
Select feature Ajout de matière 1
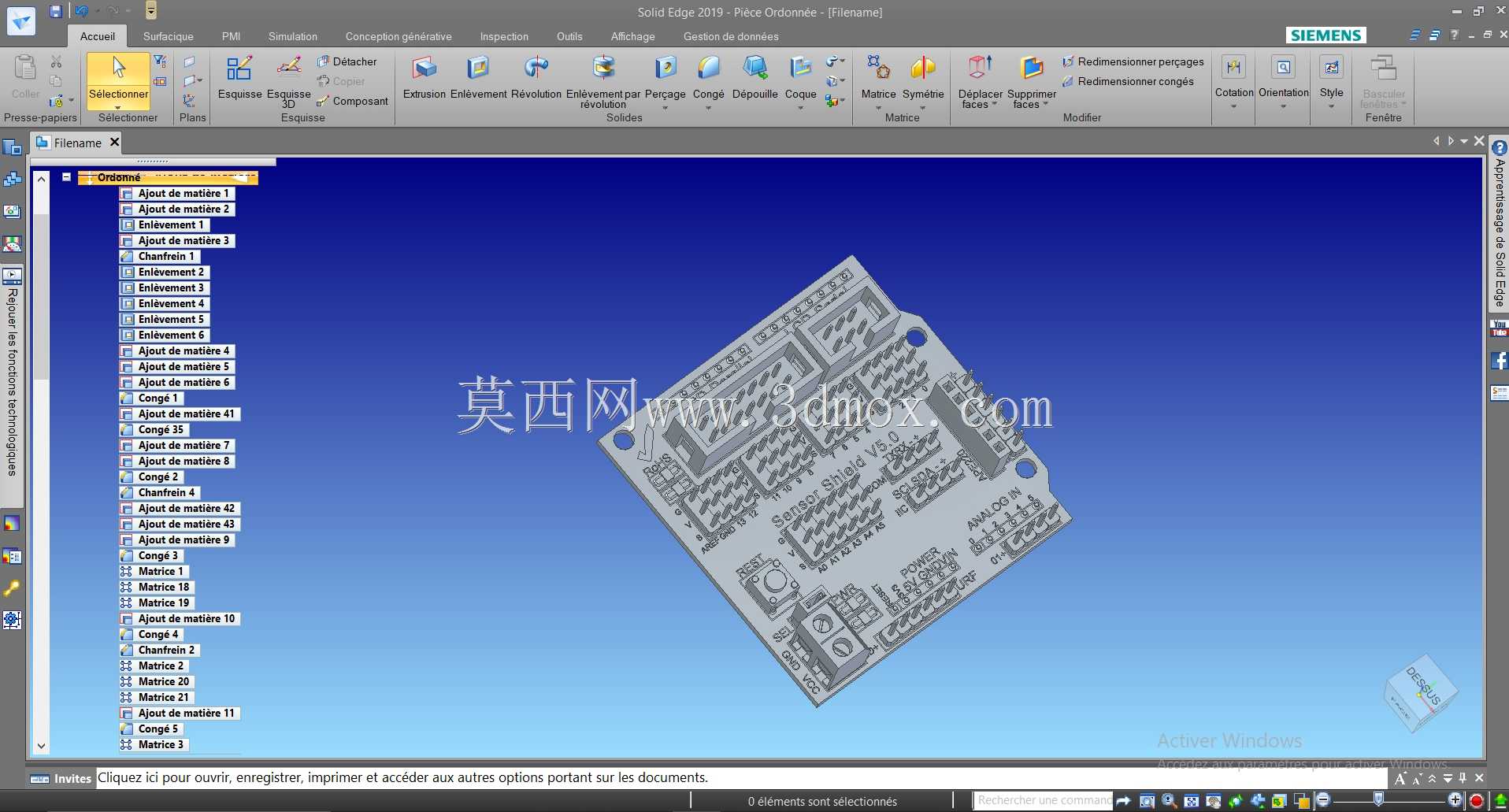[177, 193]
